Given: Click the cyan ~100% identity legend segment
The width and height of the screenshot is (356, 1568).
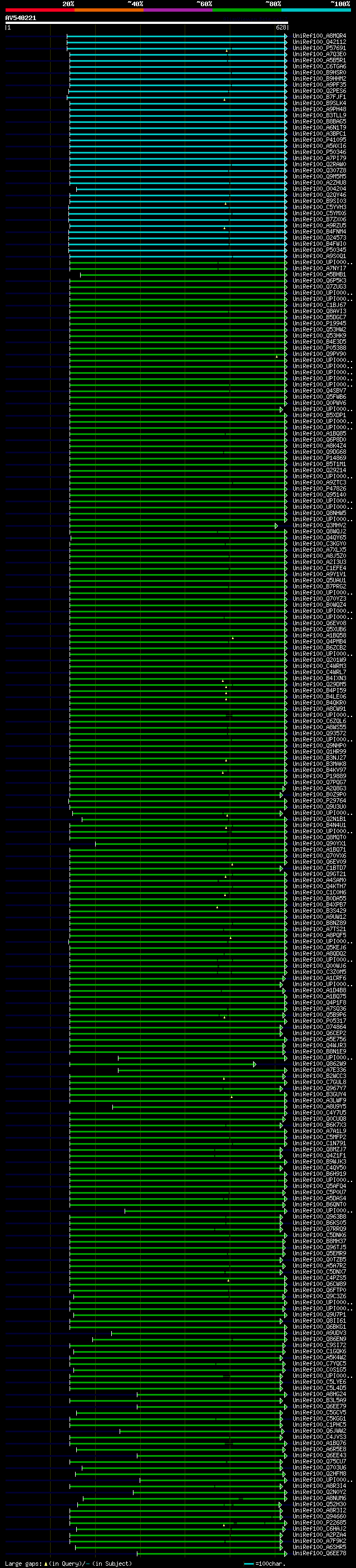Looking at the screenshot, I should point(316,10).
